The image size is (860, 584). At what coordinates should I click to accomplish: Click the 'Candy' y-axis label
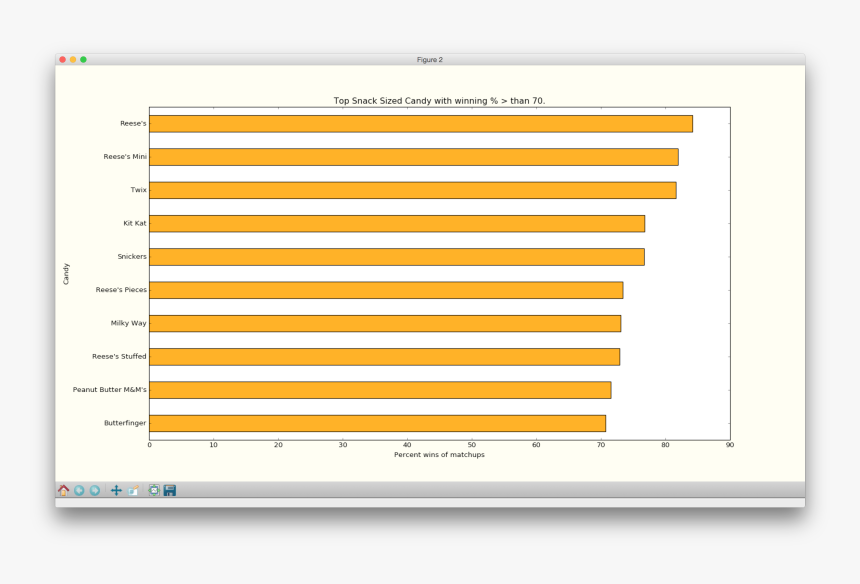(x=67, y=273)
